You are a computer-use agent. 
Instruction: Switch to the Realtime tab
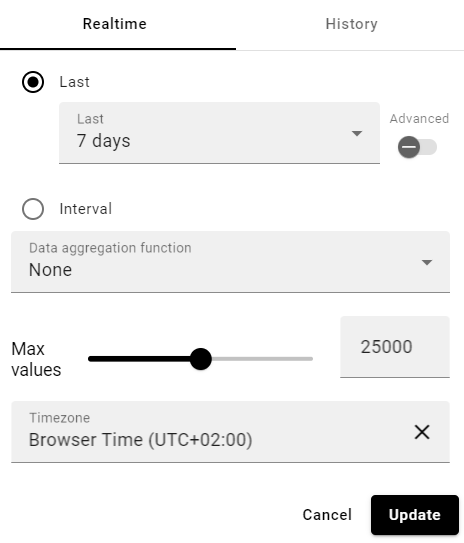click(x=115, y=24)
